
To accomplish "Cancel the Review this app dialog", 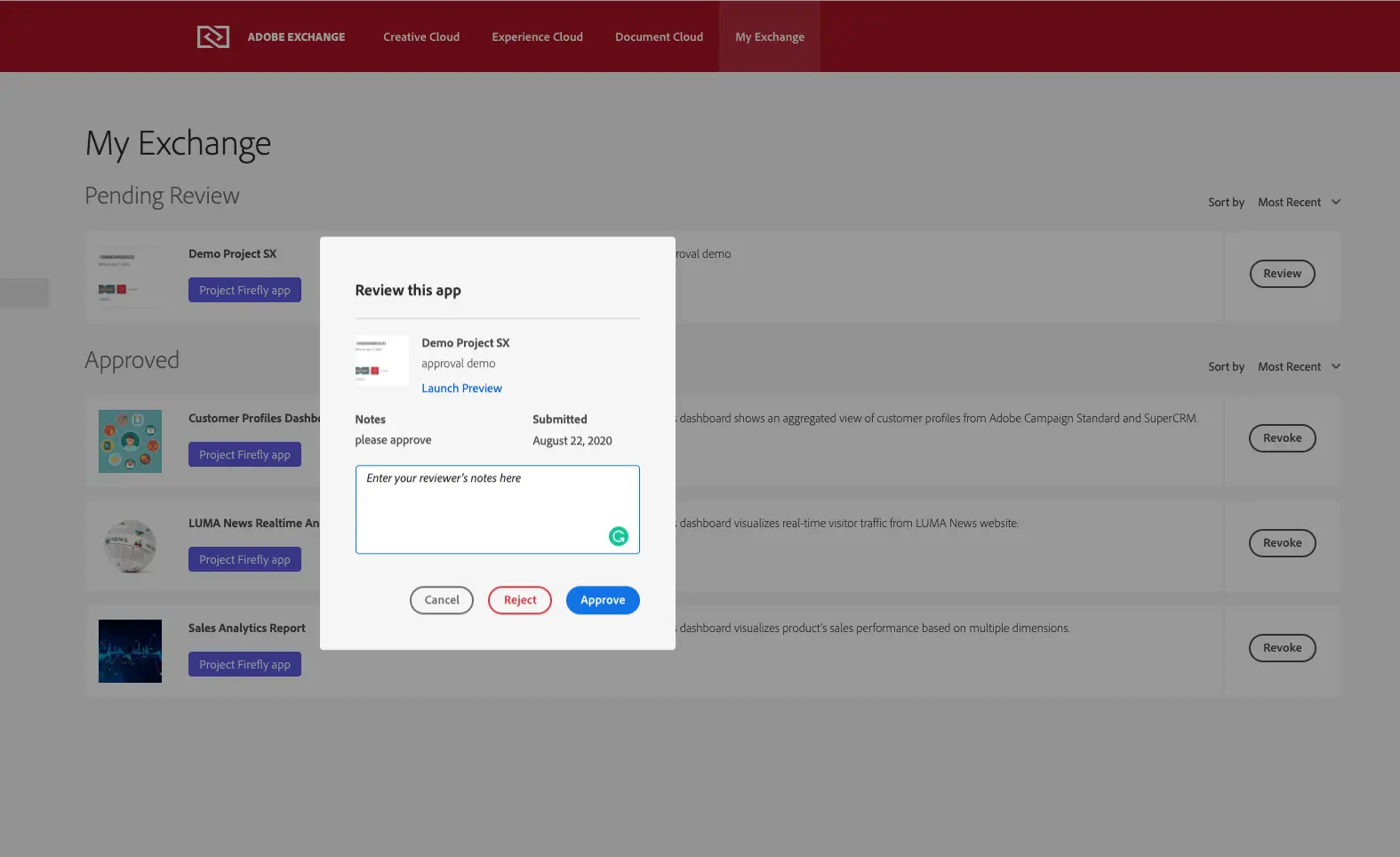I will (441, 600).
